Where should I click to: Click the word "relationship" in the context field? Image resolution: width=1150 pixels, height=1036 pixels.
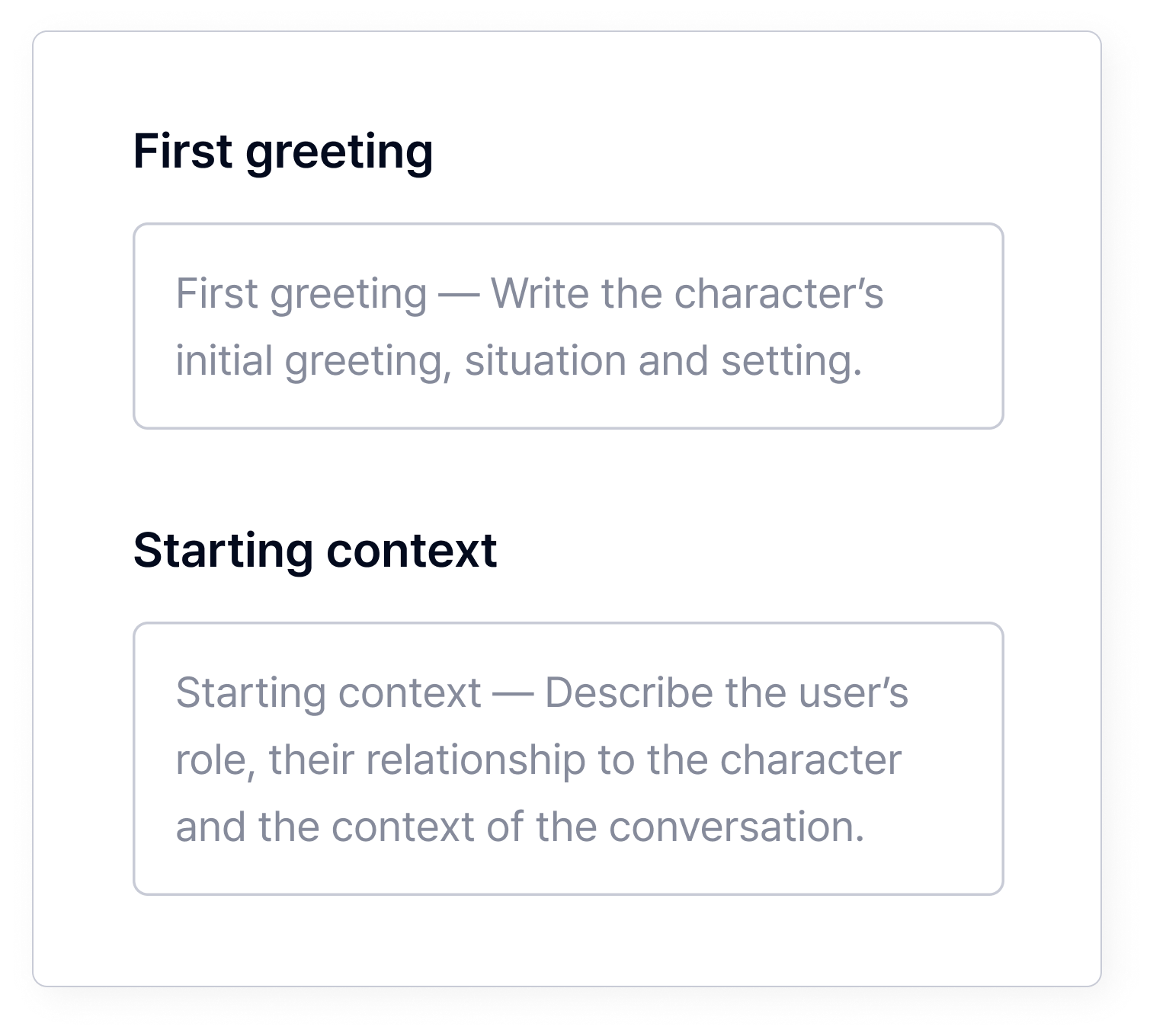pyautogui.click(x=476, y=759)
